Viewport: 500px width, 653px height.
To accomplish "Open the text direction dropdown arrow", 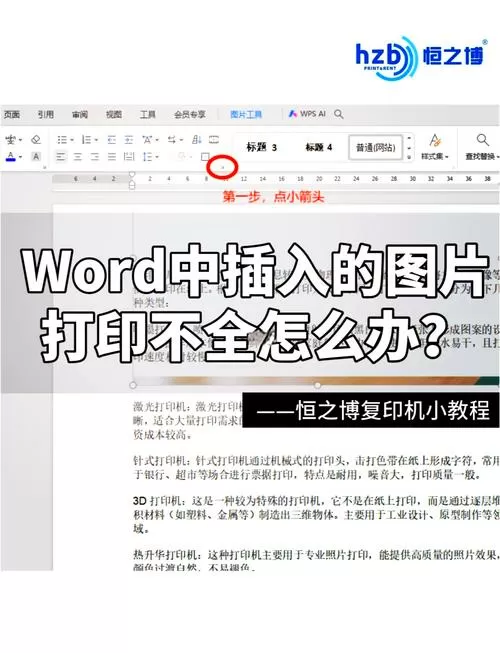I will point(181,140).
